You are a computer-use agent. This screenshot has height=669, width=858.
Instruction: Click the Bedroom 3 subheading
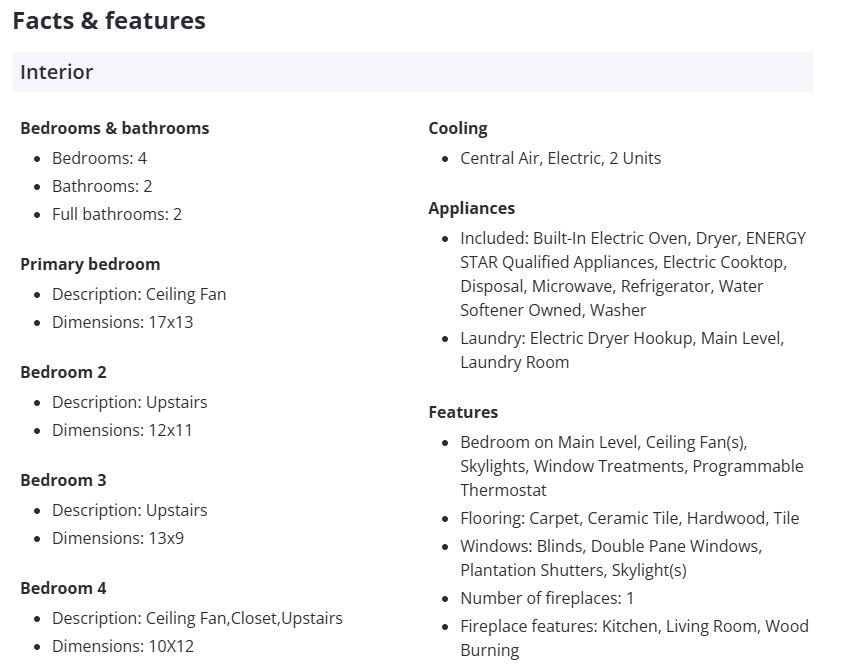click(x=63, y=480)
